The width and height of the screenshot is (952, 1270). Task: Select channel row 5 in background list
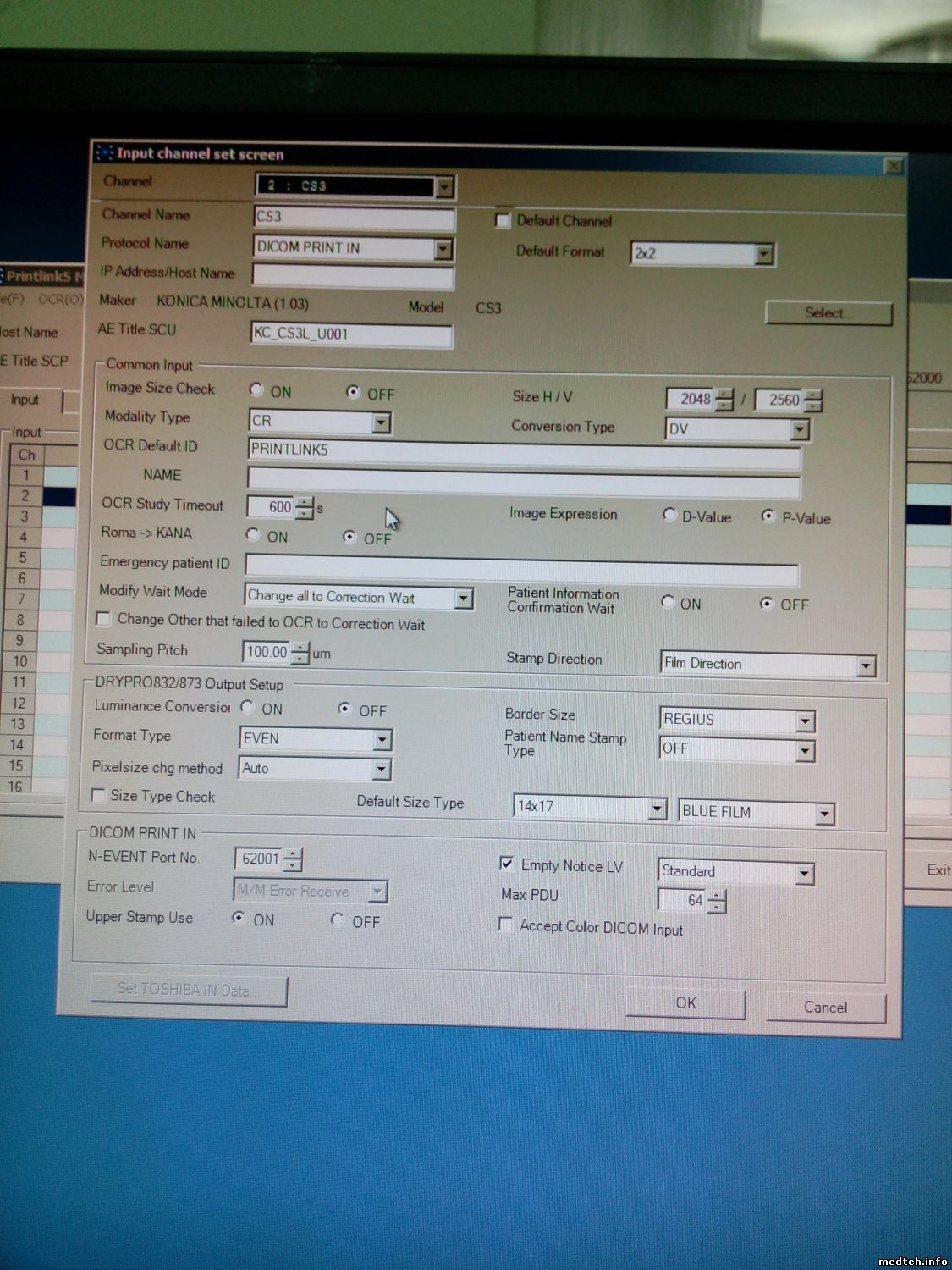click(24, 558)
